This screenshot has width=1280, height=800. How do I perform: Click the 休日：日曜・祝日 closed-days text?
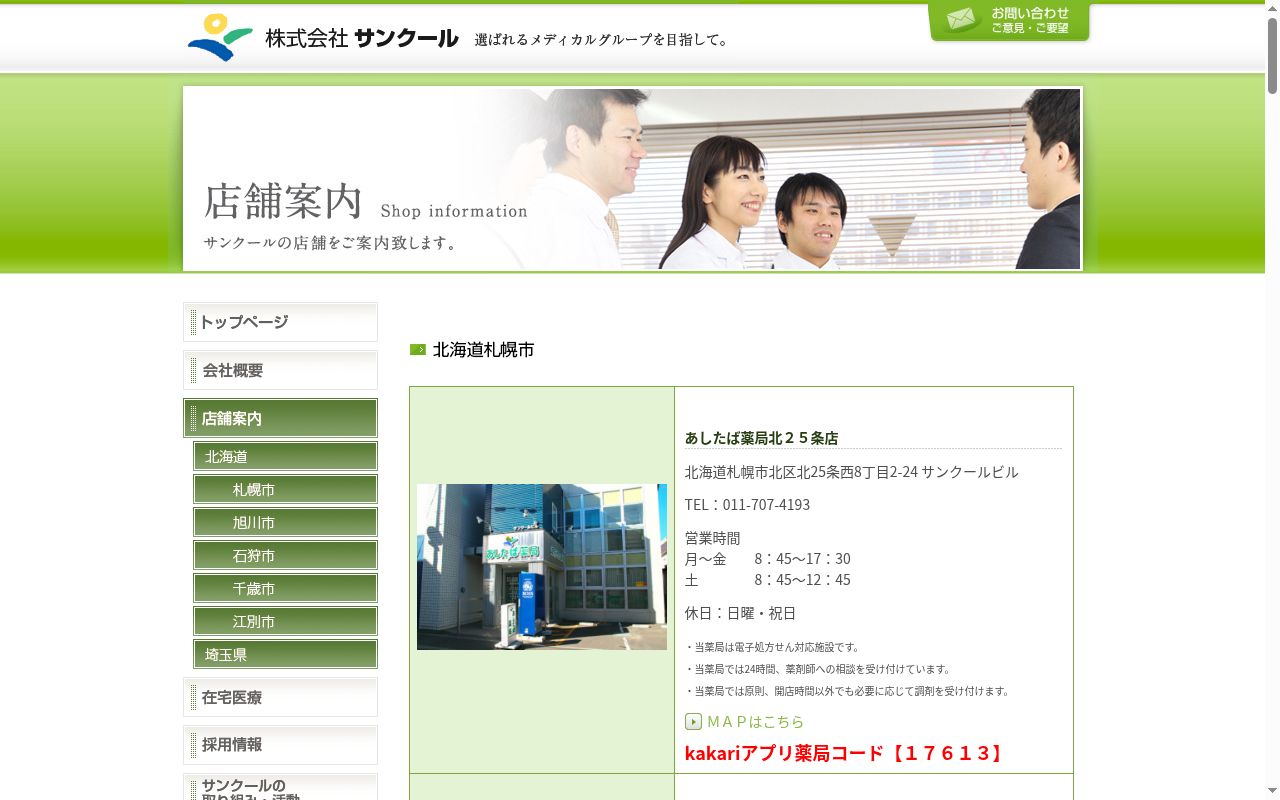(x=740, y=613)
